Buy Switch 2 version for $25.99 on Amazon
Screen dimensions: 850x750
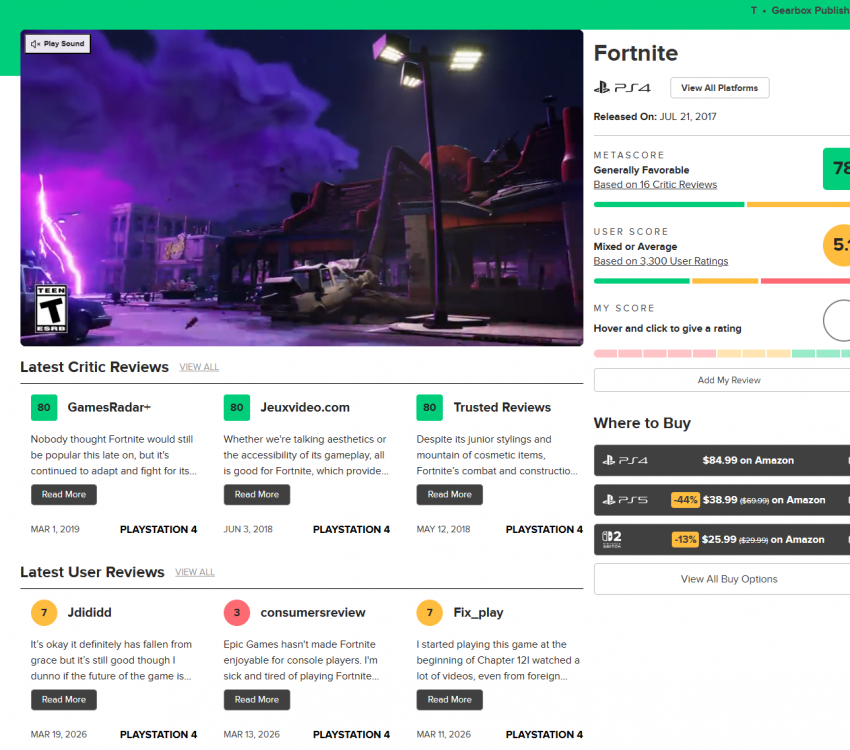pyautogui.click(x=722, y=540)
